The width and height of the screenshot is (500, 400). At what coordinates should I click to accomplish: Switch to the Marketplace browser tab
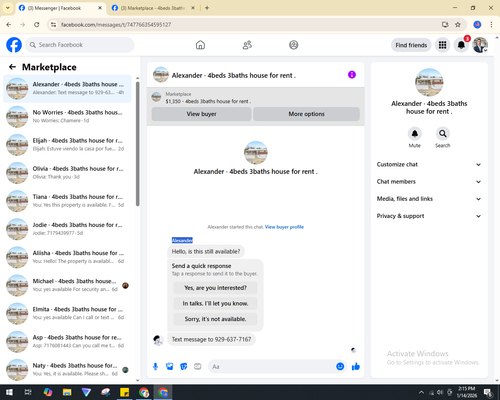(x=153, y=8)
